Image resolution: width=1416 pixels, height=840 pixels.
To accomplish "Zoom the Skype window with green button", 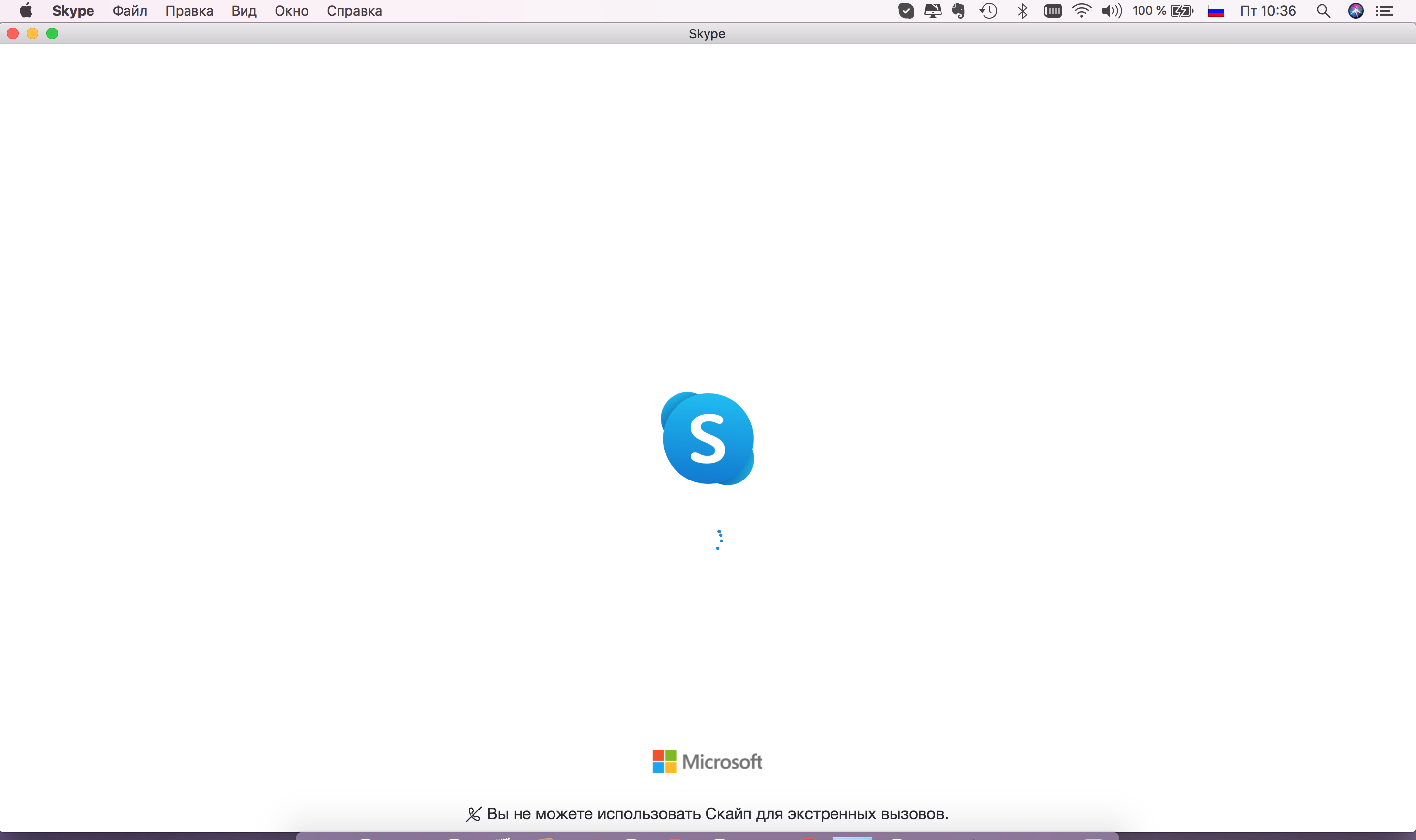I will (52, 33).
